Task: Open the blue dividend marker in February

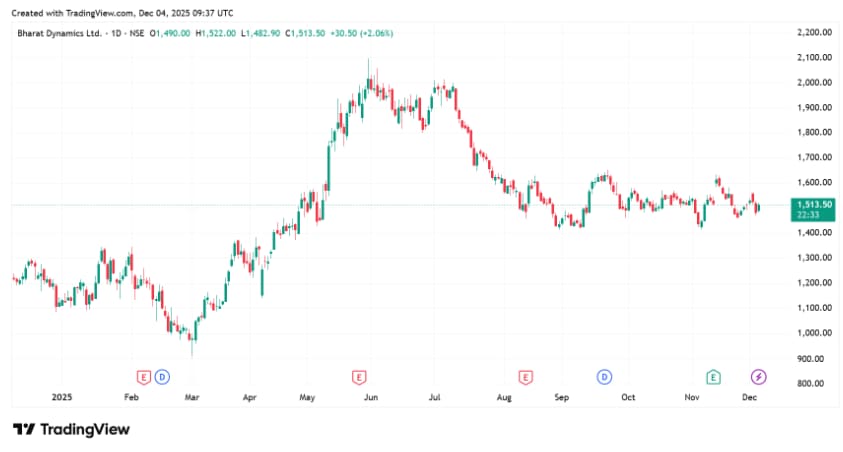Action: point(162,376)
